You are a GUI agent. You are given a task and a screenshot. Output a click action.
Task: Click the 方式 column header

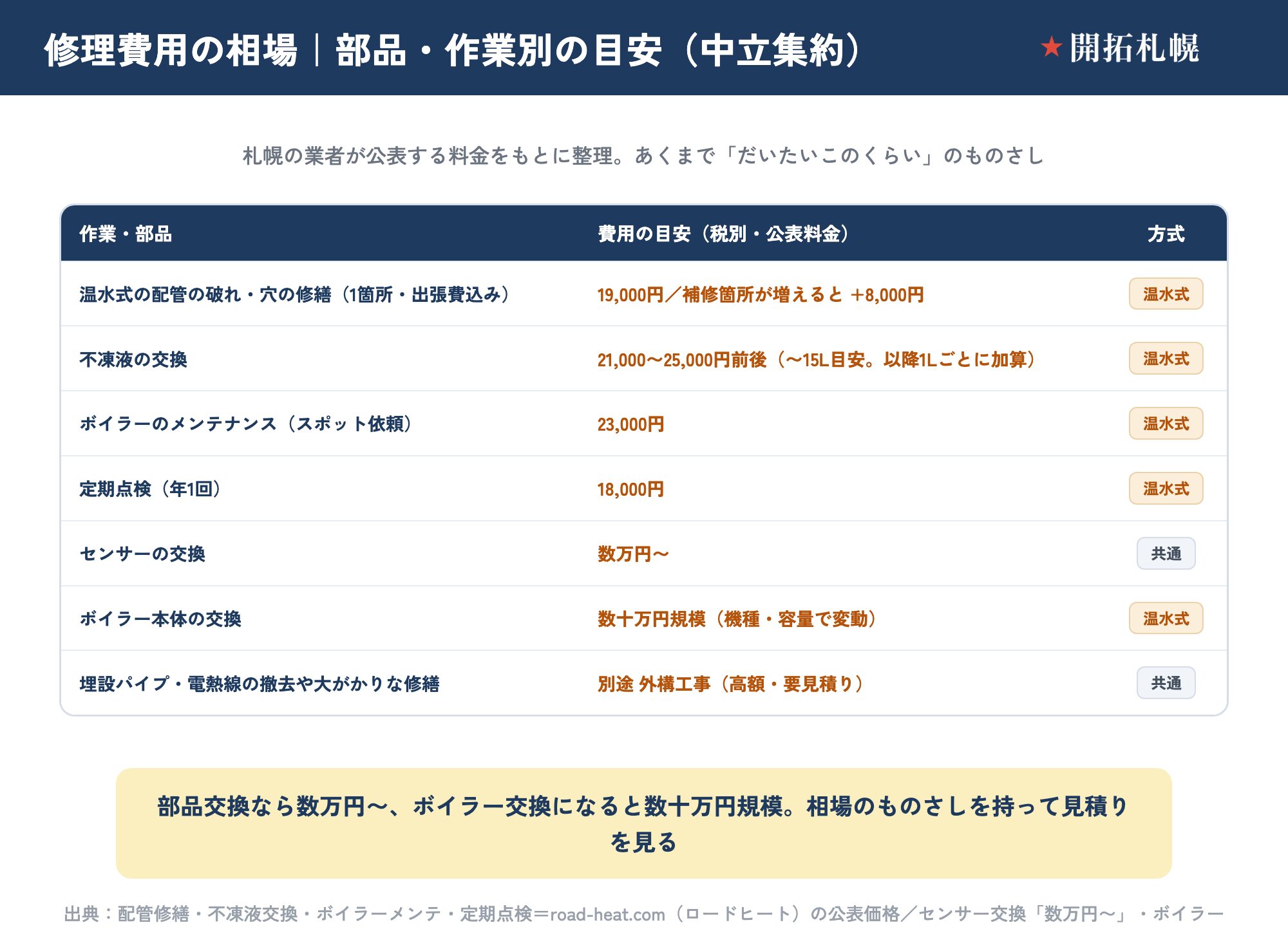(1166, 234)
